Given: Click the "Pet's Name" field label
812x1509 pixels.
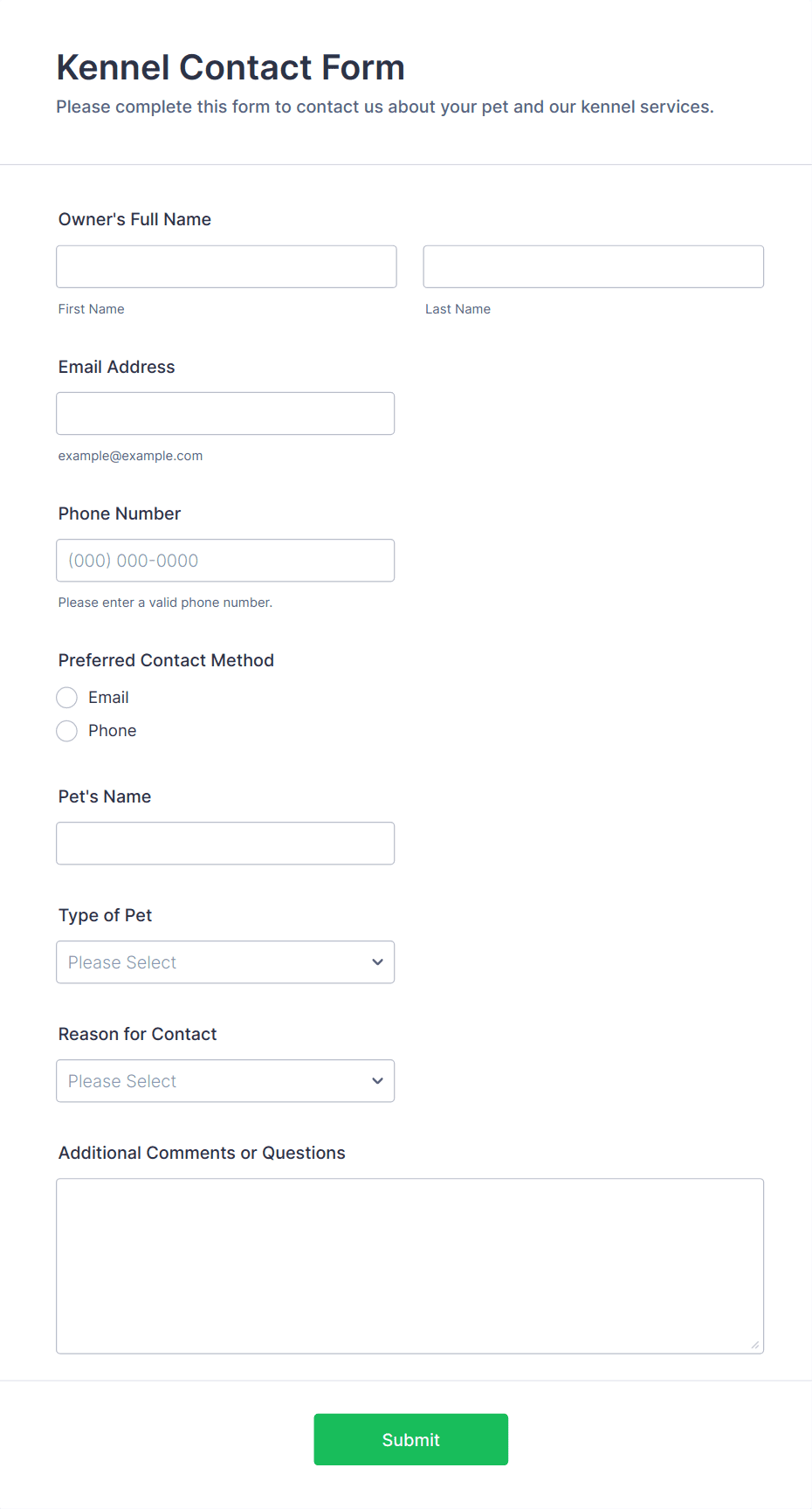Looking at the screenshot, I should 105,796.
